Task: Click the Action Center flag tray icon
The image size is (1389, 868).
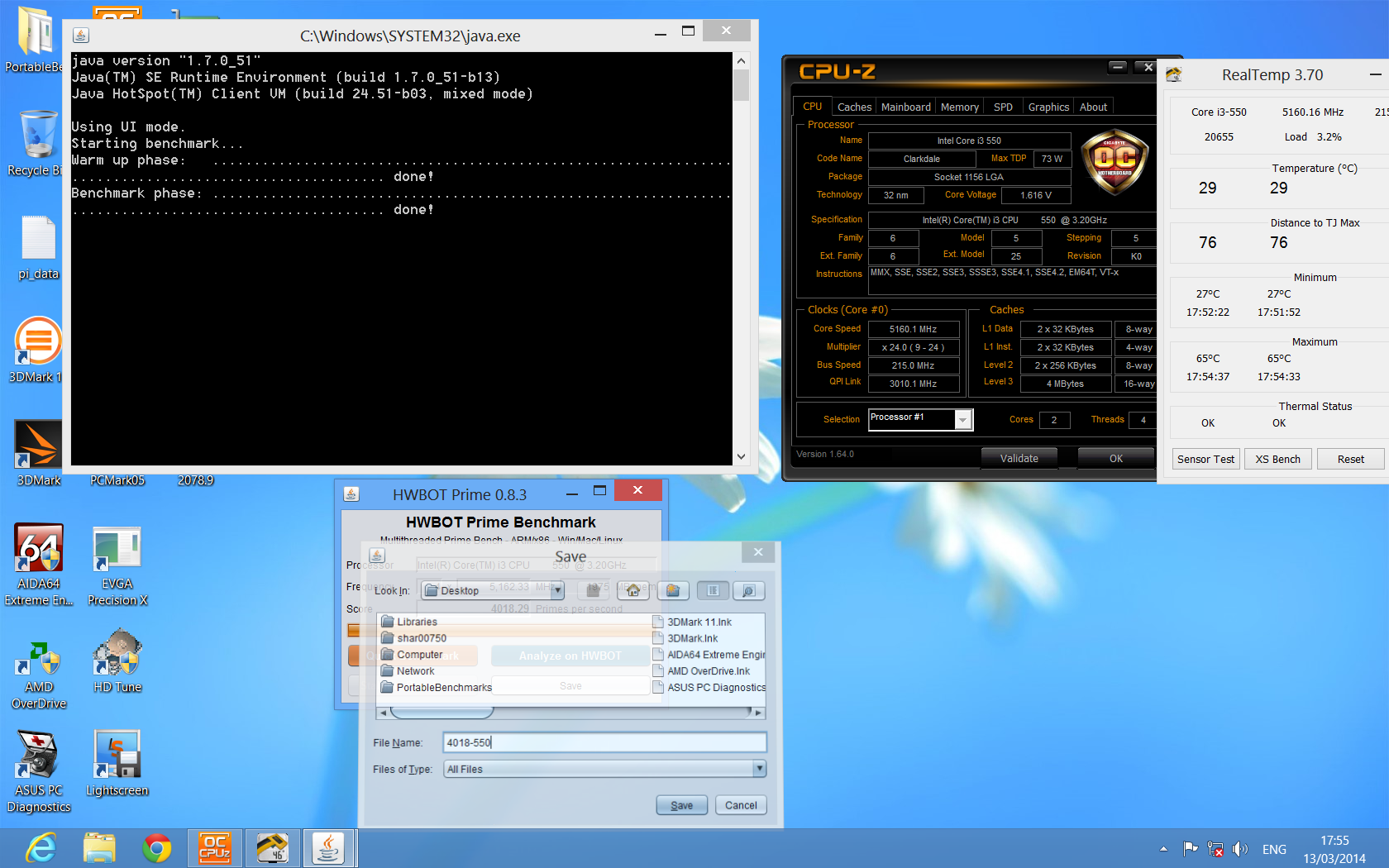Action: (x=1191, y=849)
